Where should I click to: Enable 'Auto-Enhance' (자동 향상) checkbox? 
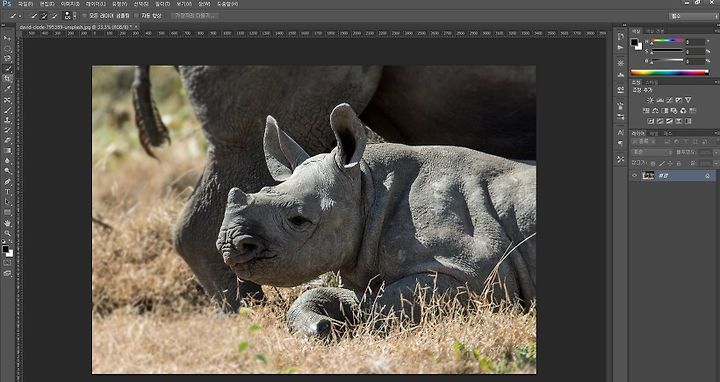(136, 16)
